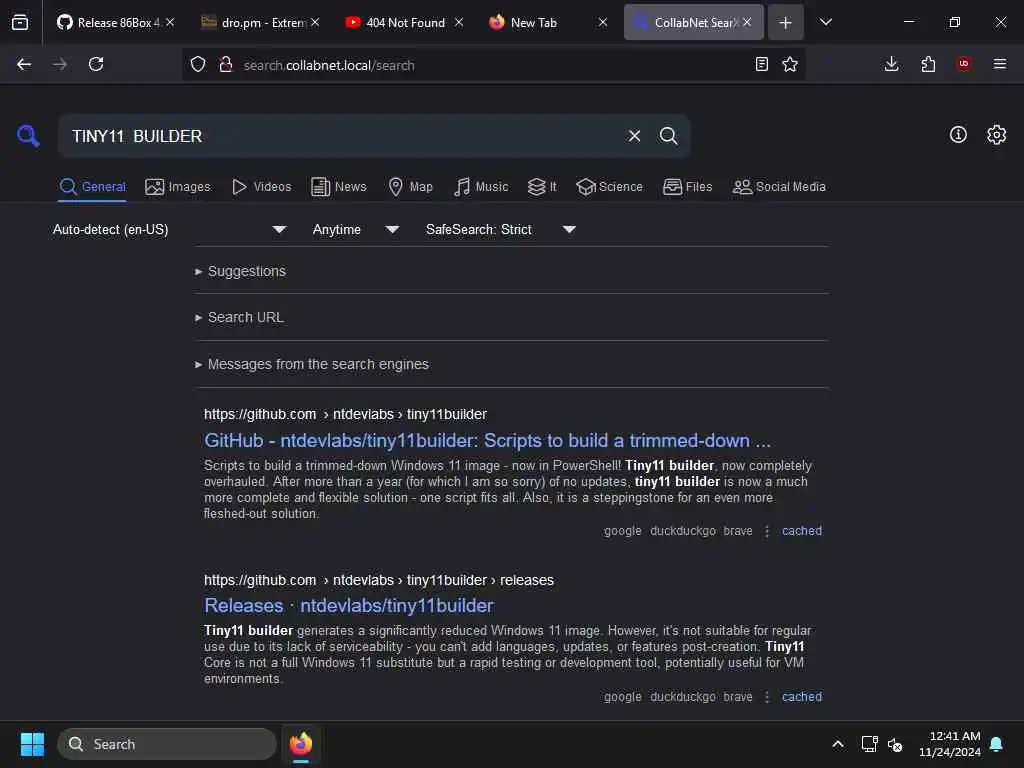Click the insecure connection padlock icon
This screenshot has width=1024, height=768.
click(x=225, y=64)
